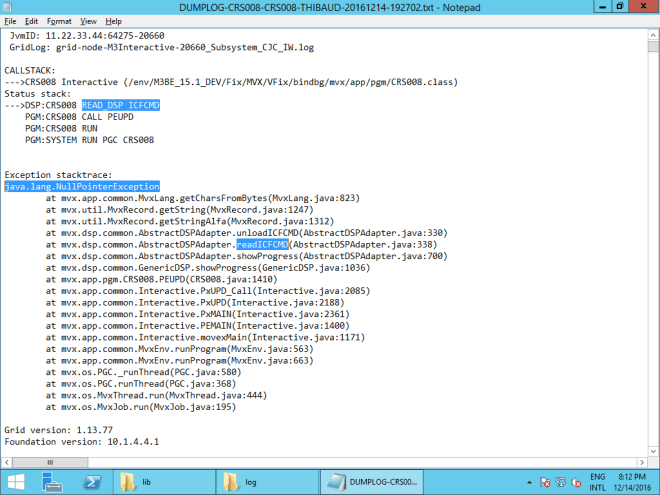Click the Notepad icon in title bar

point(9,7)
